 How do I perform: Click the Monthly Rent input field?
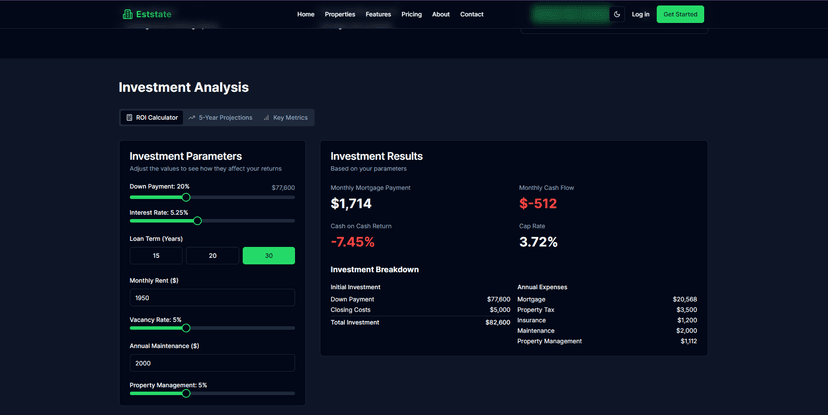click(x=212, y=298)
